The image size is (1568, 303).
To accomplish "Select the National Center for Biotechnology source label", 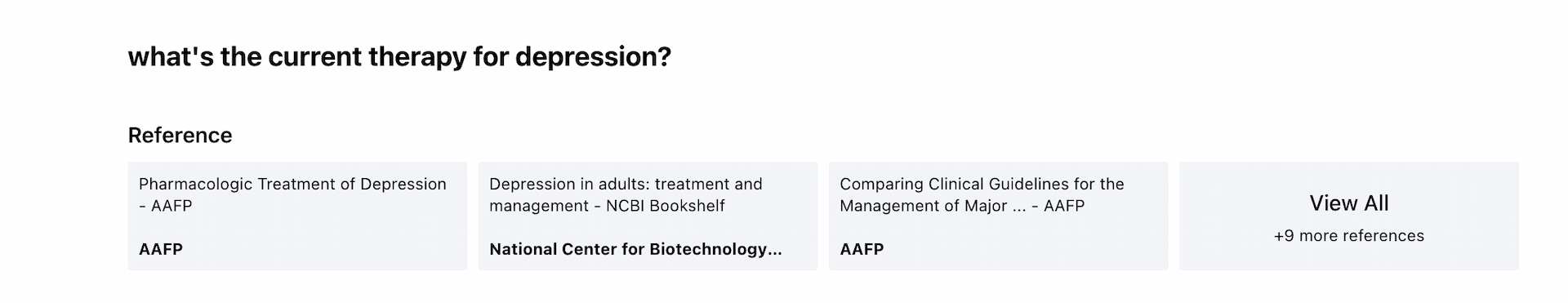I will coord(635,249).
